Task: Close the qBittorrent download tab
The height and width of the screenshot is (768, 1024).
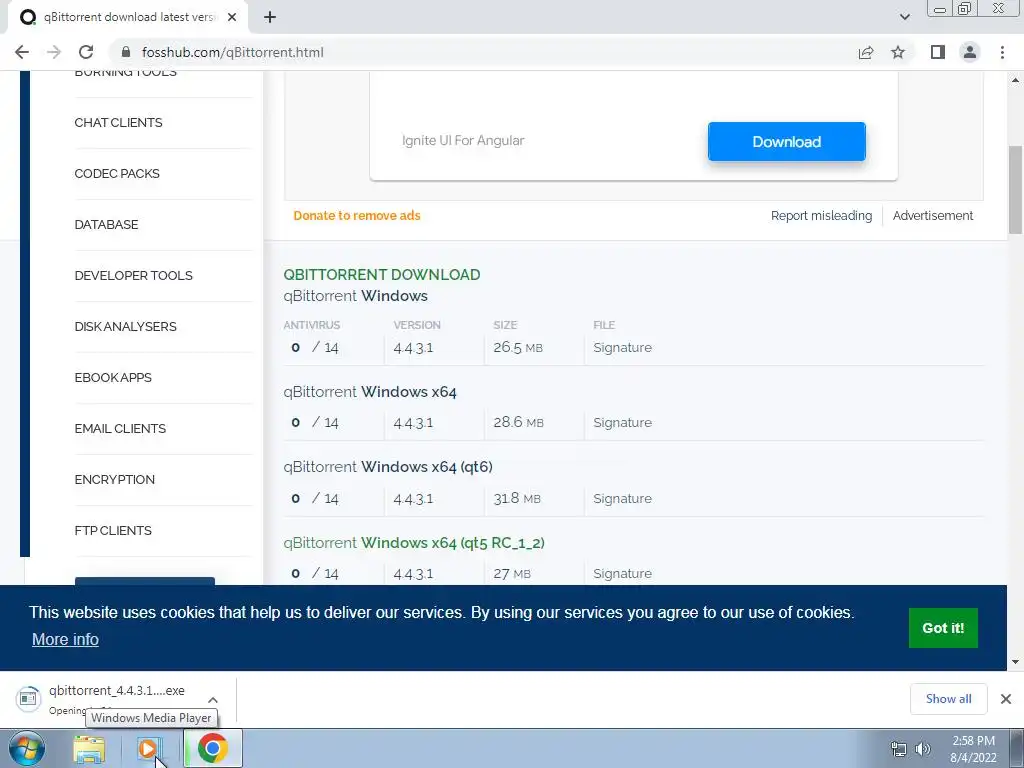Action: (232, 17)
